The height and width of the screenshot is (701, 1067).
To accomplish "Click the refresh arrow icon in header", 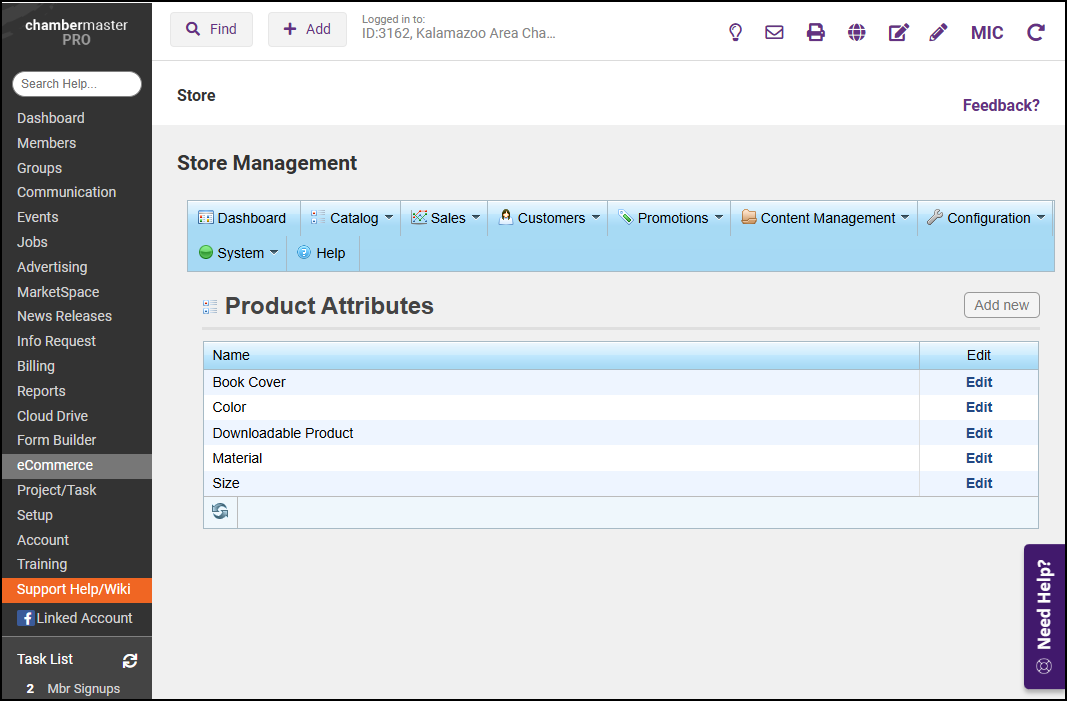I will [x=1036, y=32].
